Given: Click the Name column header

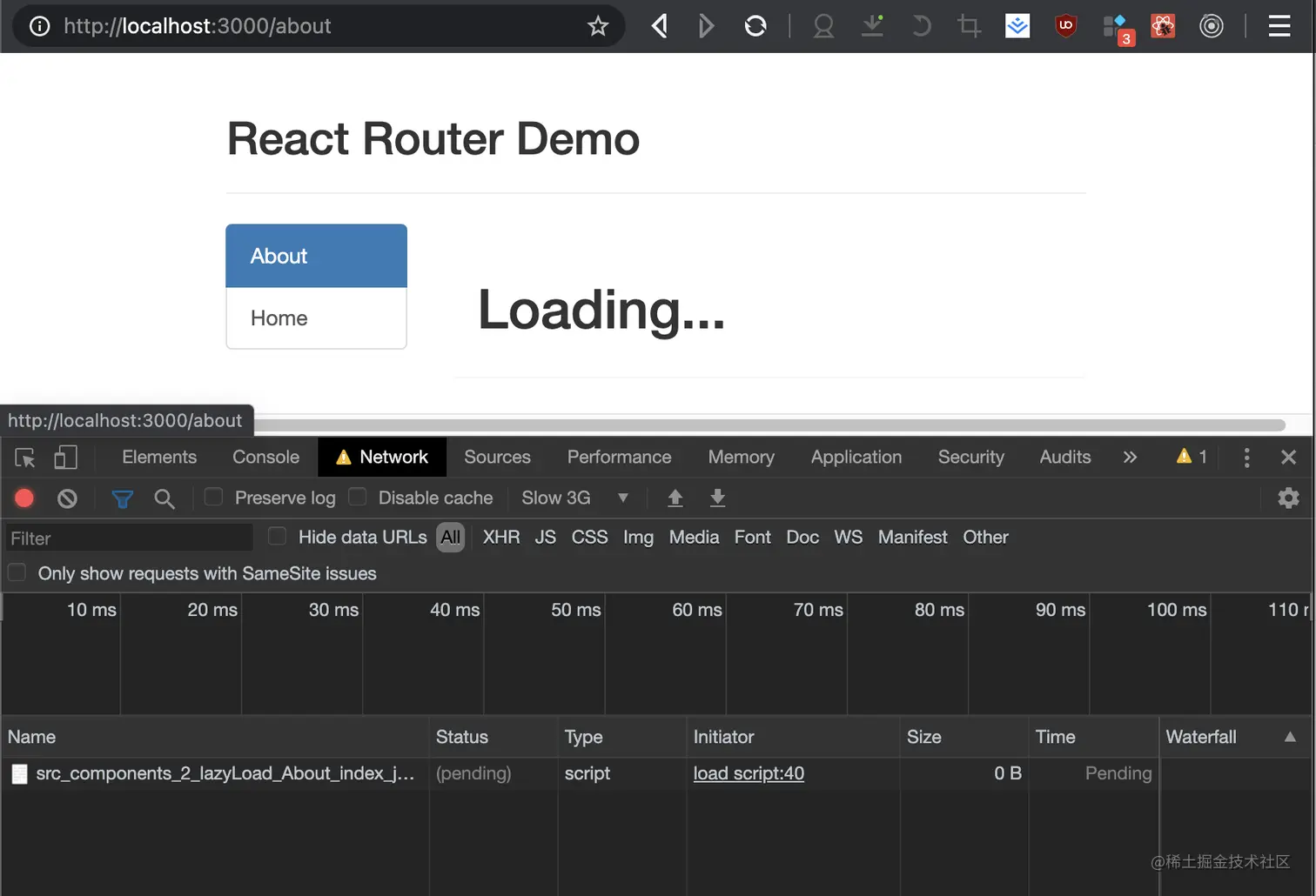Looking at the screenshot, I should (x=215, y=737).
